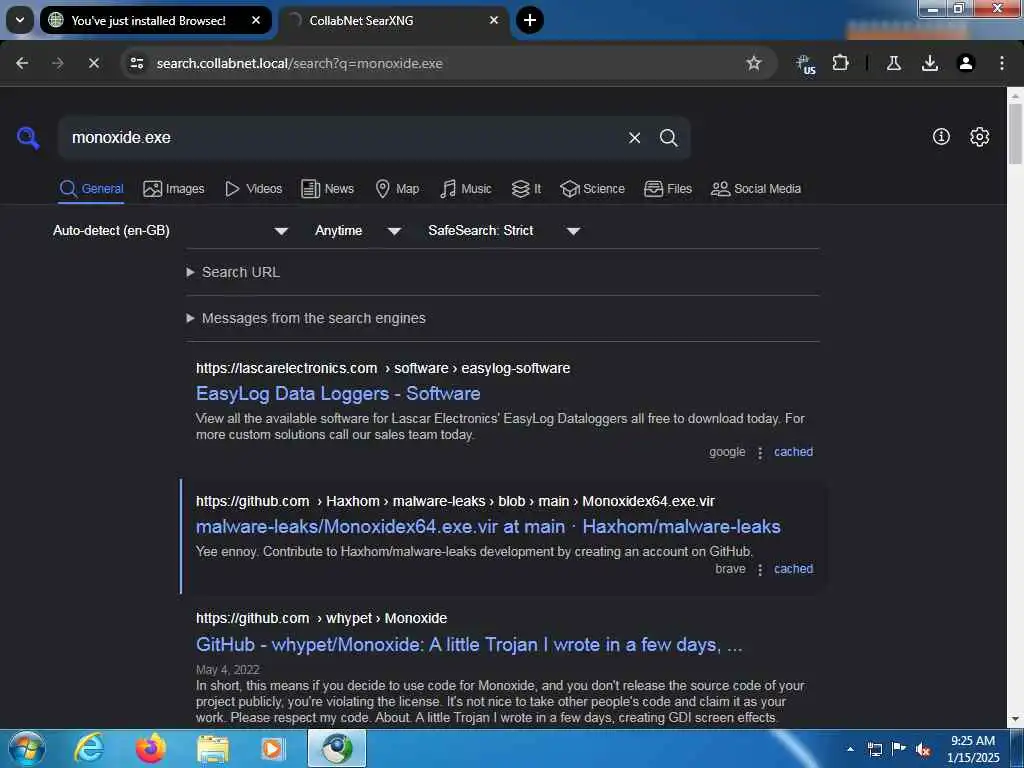The image size is (1024, 768).
Task: Open a new tab with plus button
Action: point(530,20)
